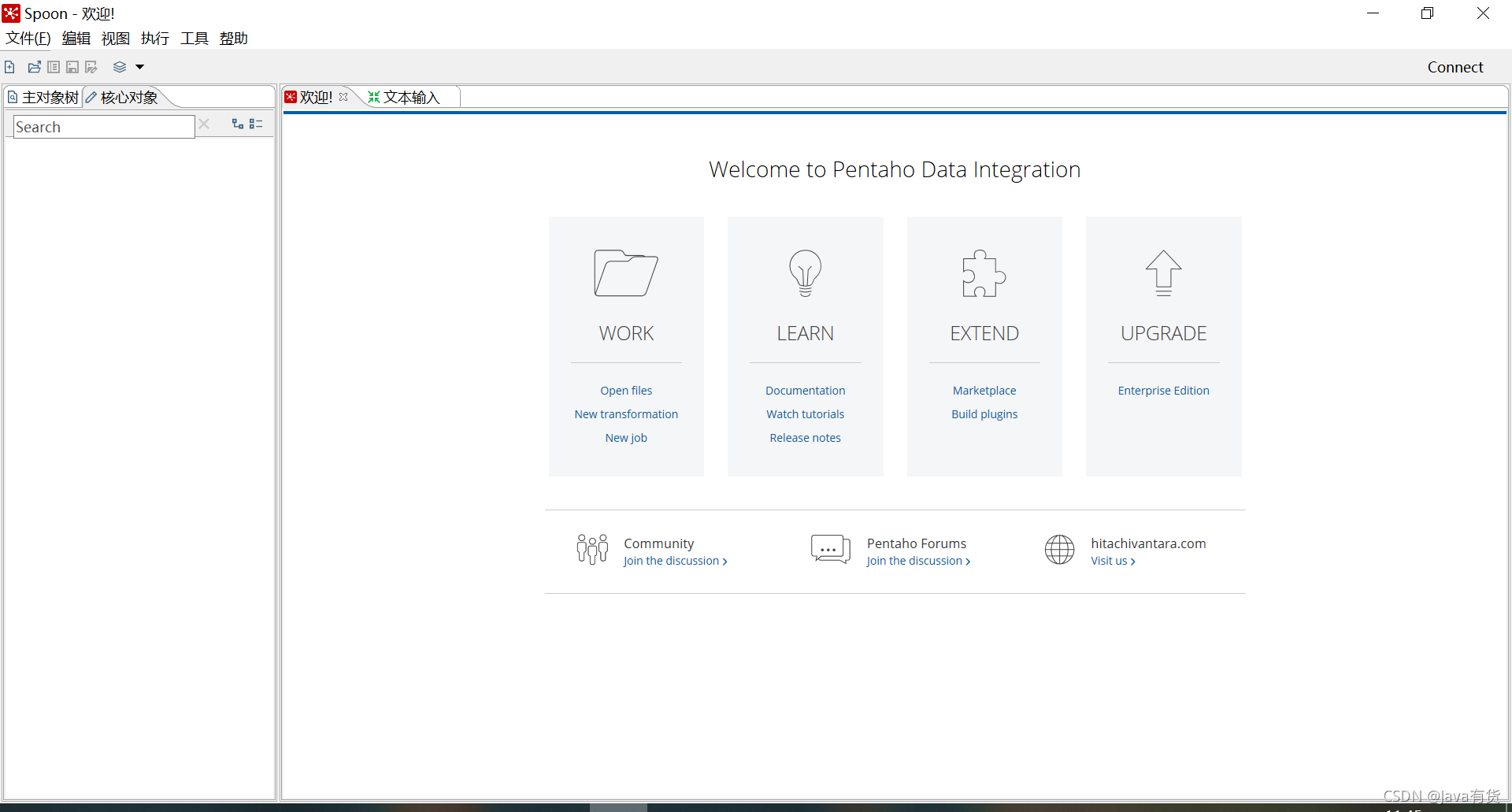Click the WORK heading text

tap(626, 333)
